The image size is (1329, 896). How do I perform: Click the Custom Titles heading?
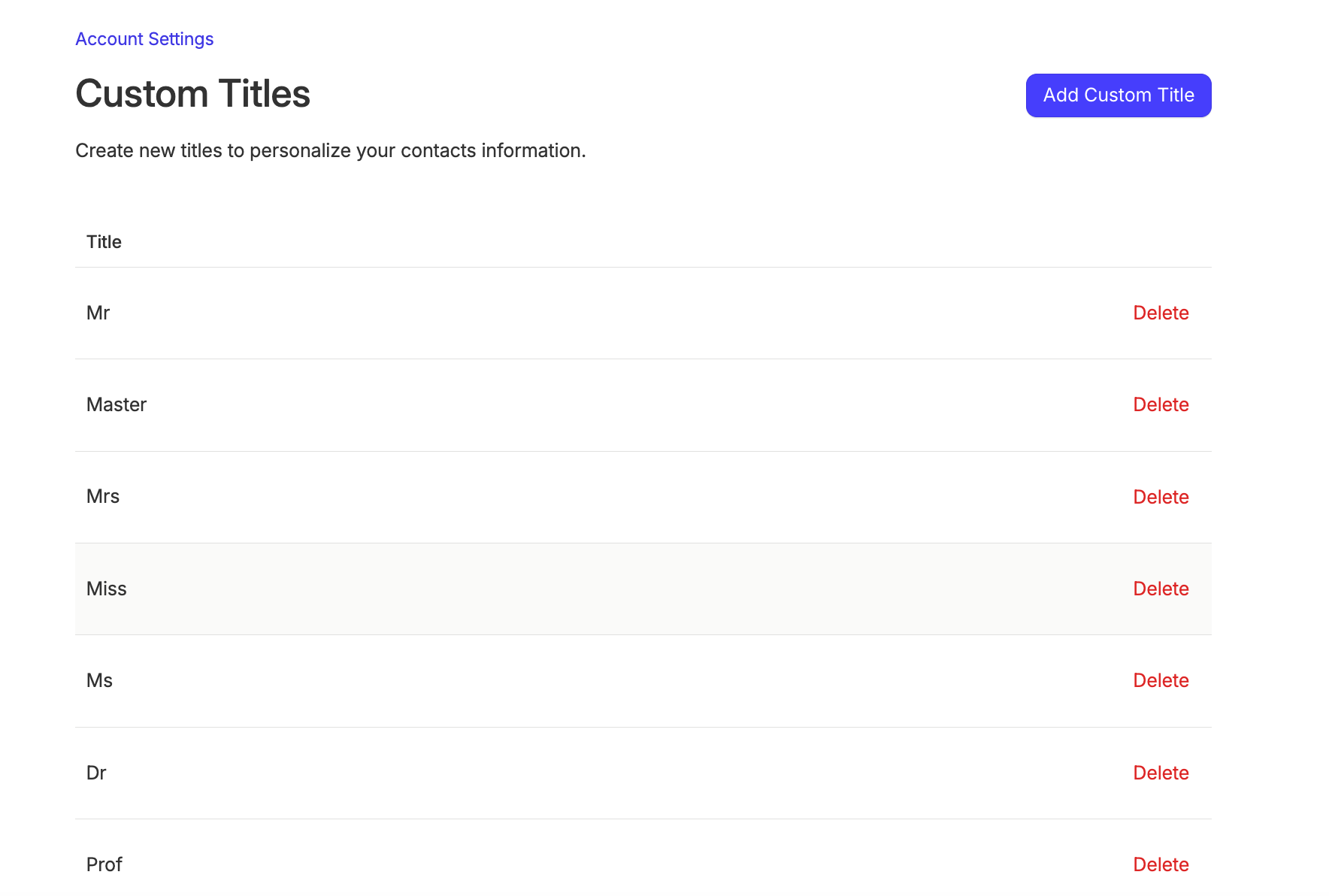click(192, 93)
